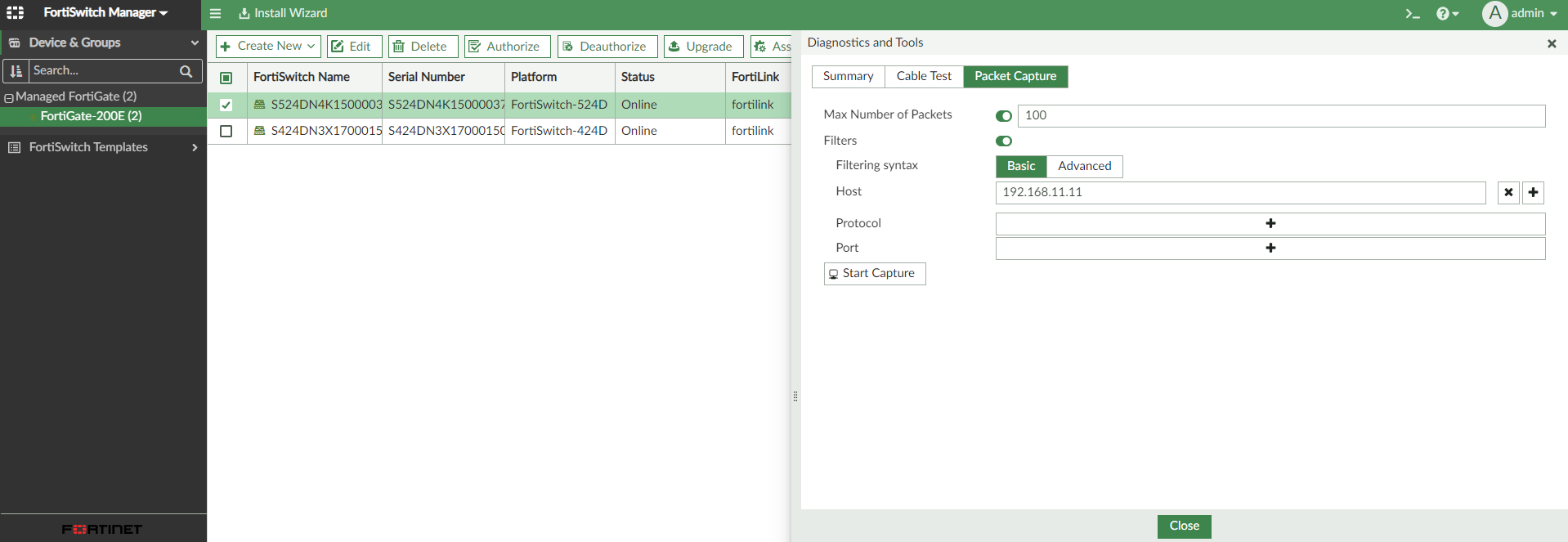The width and height of the screenshot is (1568, 542).
Task: Click the sort order icon beside search
Action: [x=16, y=71]
